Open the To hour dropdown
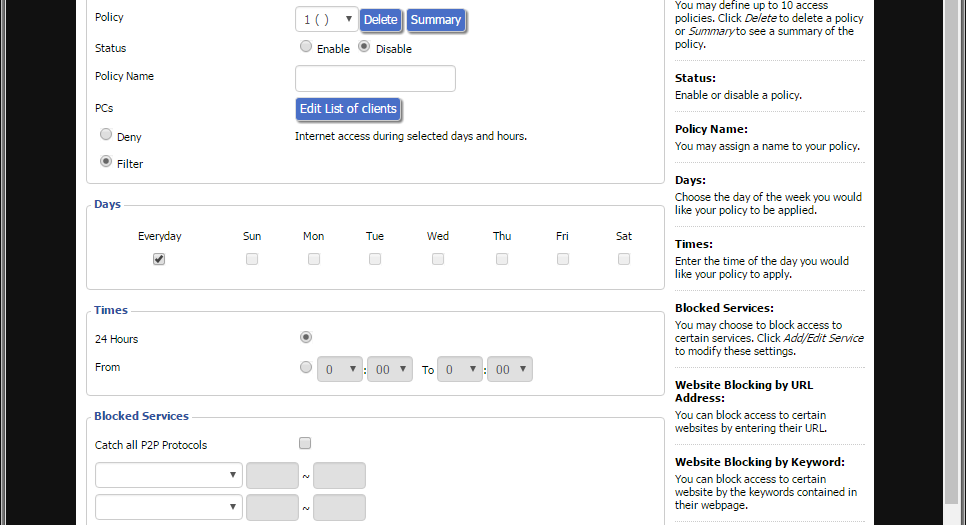966x525 pixels. pos(460,370)
